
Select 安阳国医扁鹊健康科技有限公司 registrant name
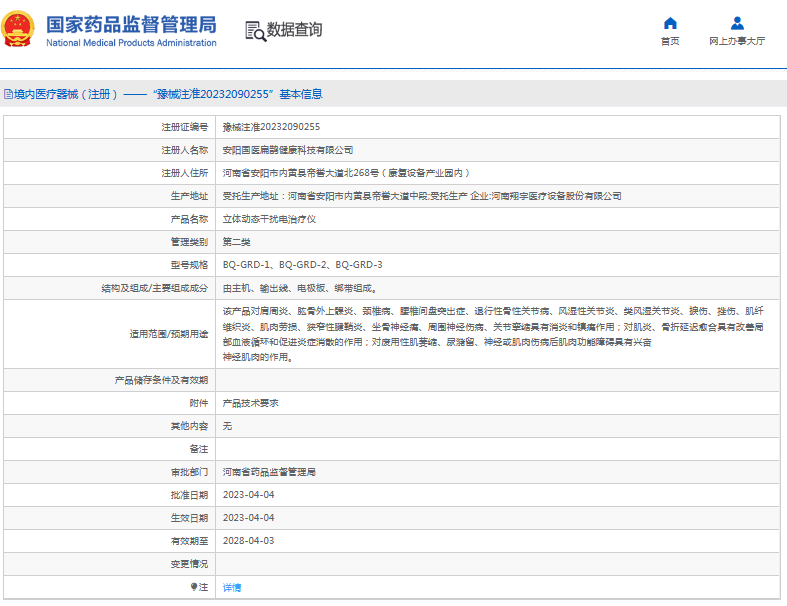288,150
